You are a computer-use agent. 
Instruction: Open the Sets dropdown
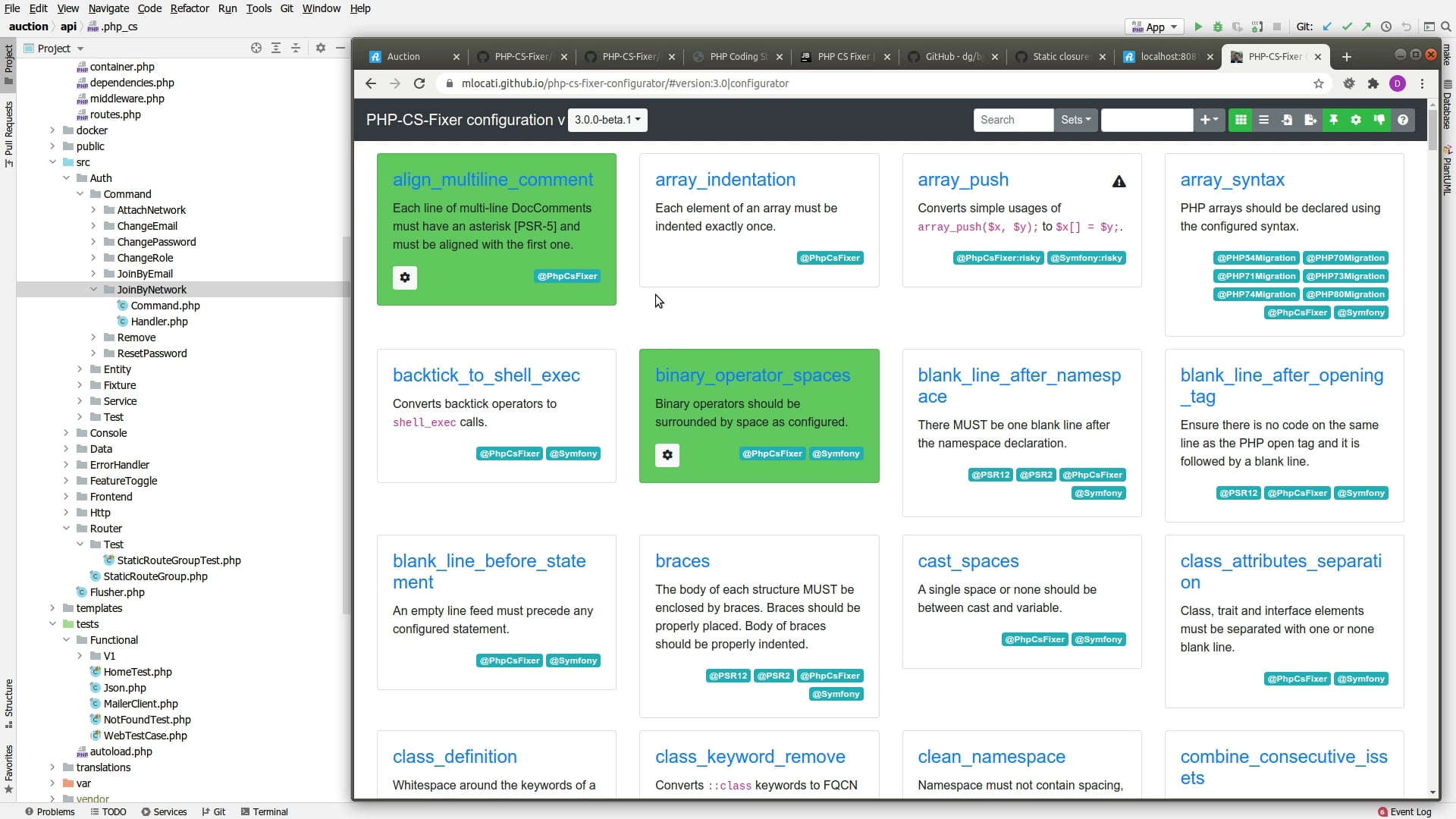[1075, 120]
